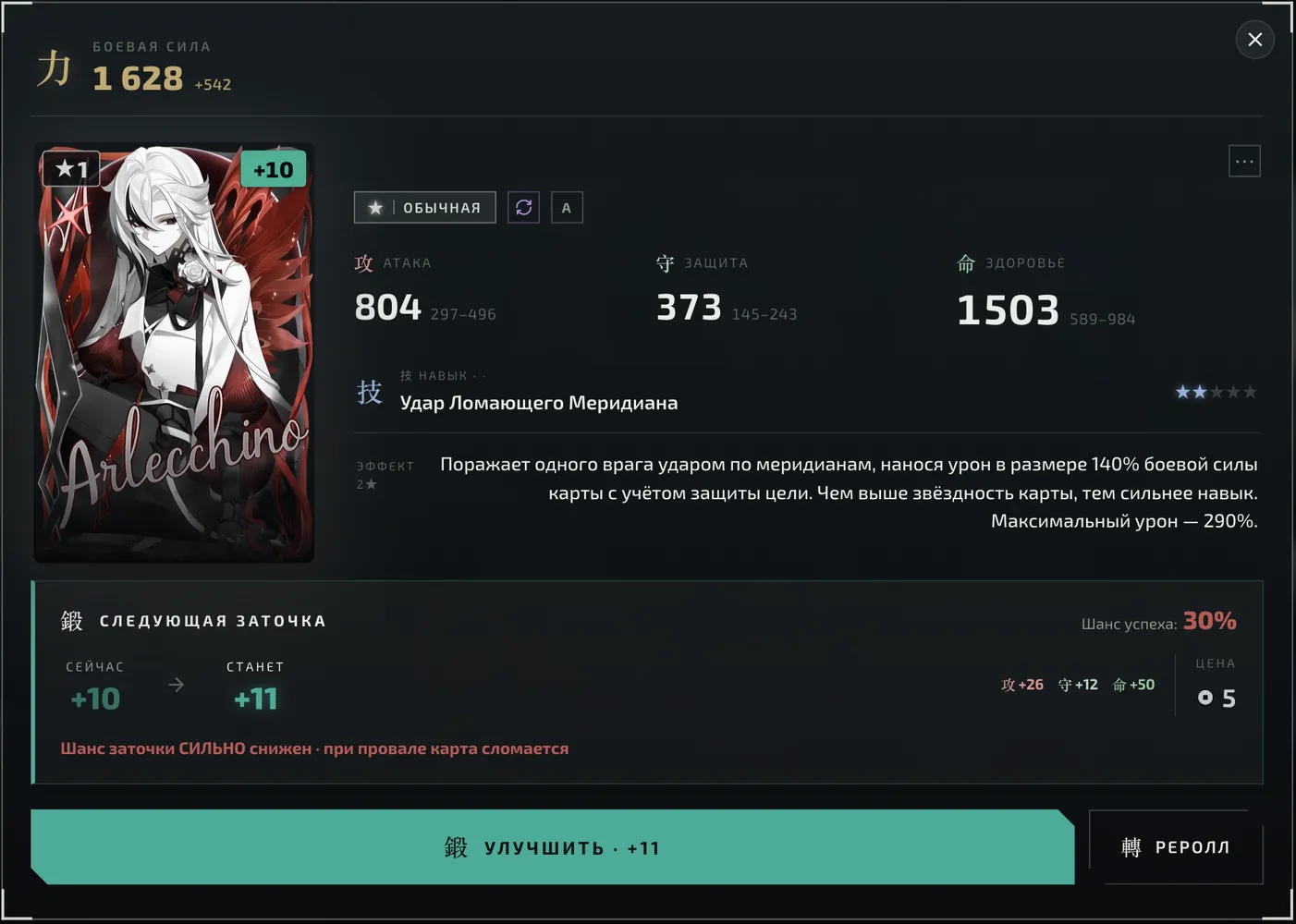Close the card details dialog
Screen dimensions: 1296x924
[x=1254, y=40]
